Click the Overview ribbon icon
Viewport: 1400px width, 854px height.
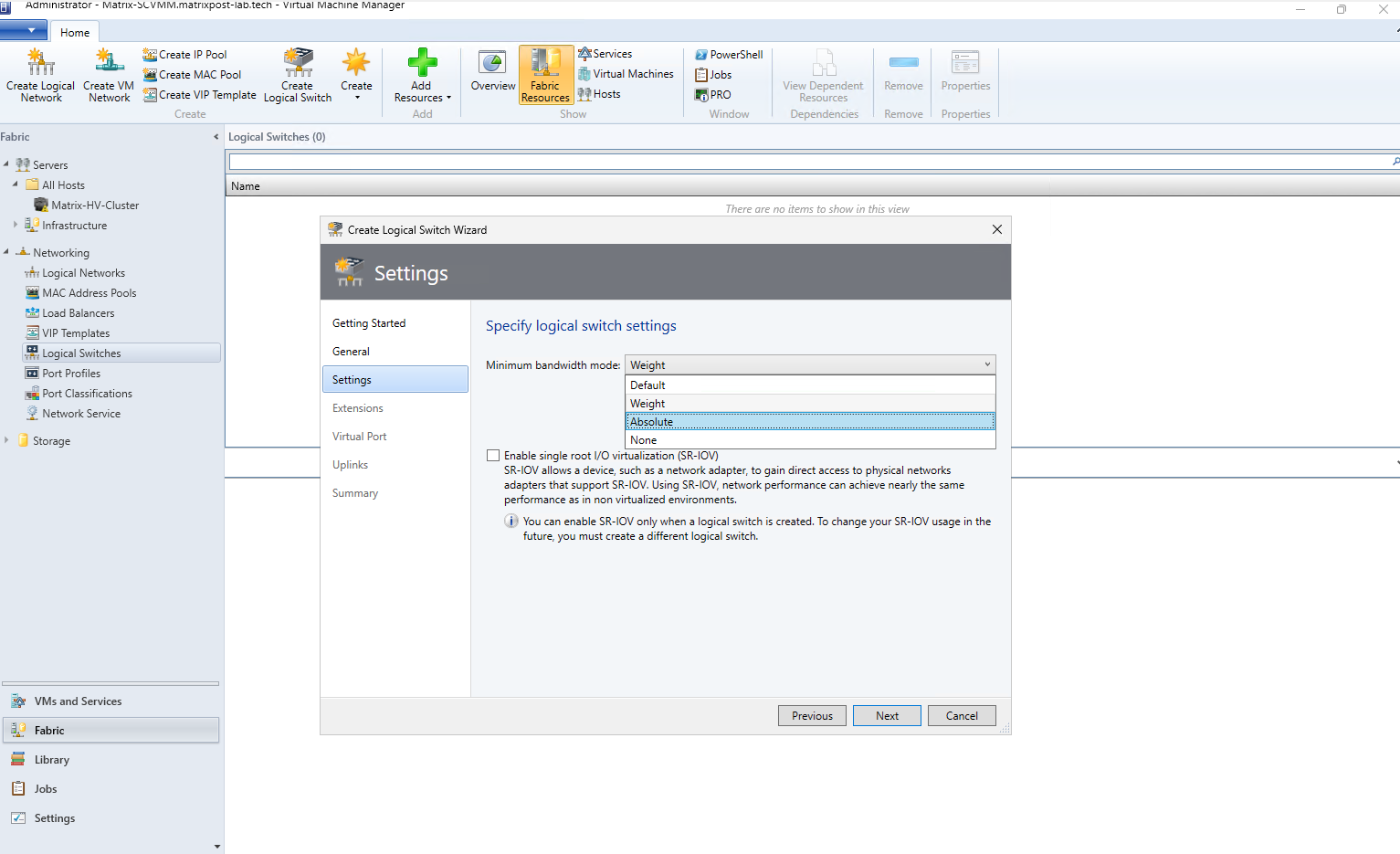[493, 71]
